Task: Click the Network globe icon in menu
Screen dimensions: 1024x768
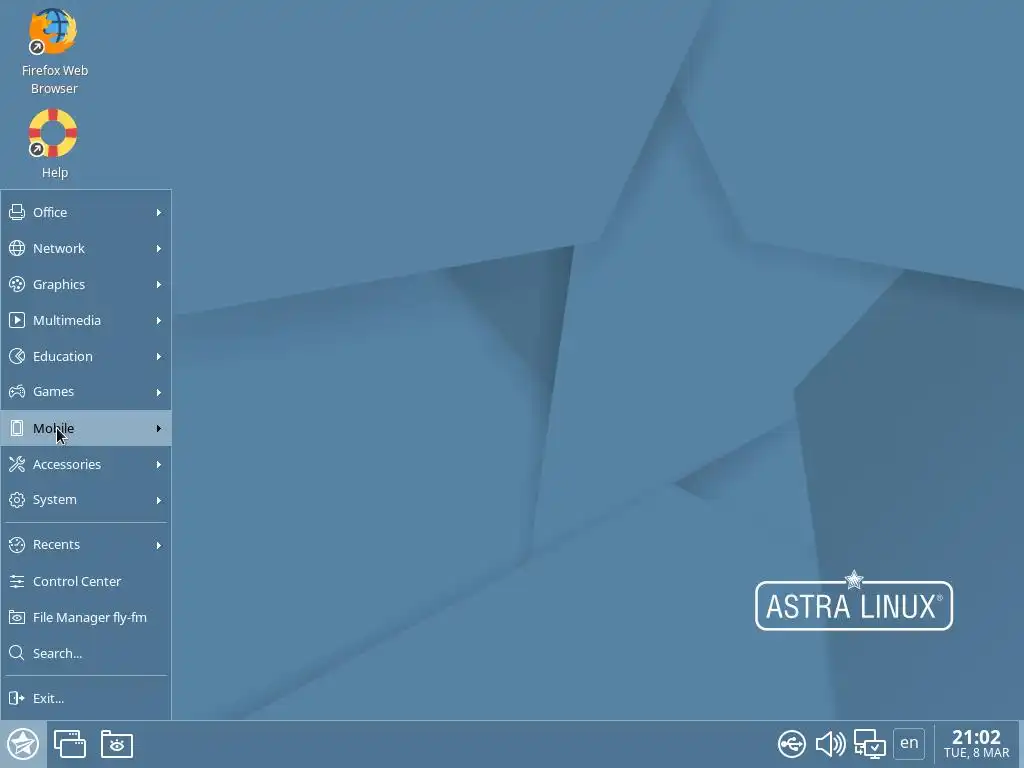Action: tap(17, 248)
